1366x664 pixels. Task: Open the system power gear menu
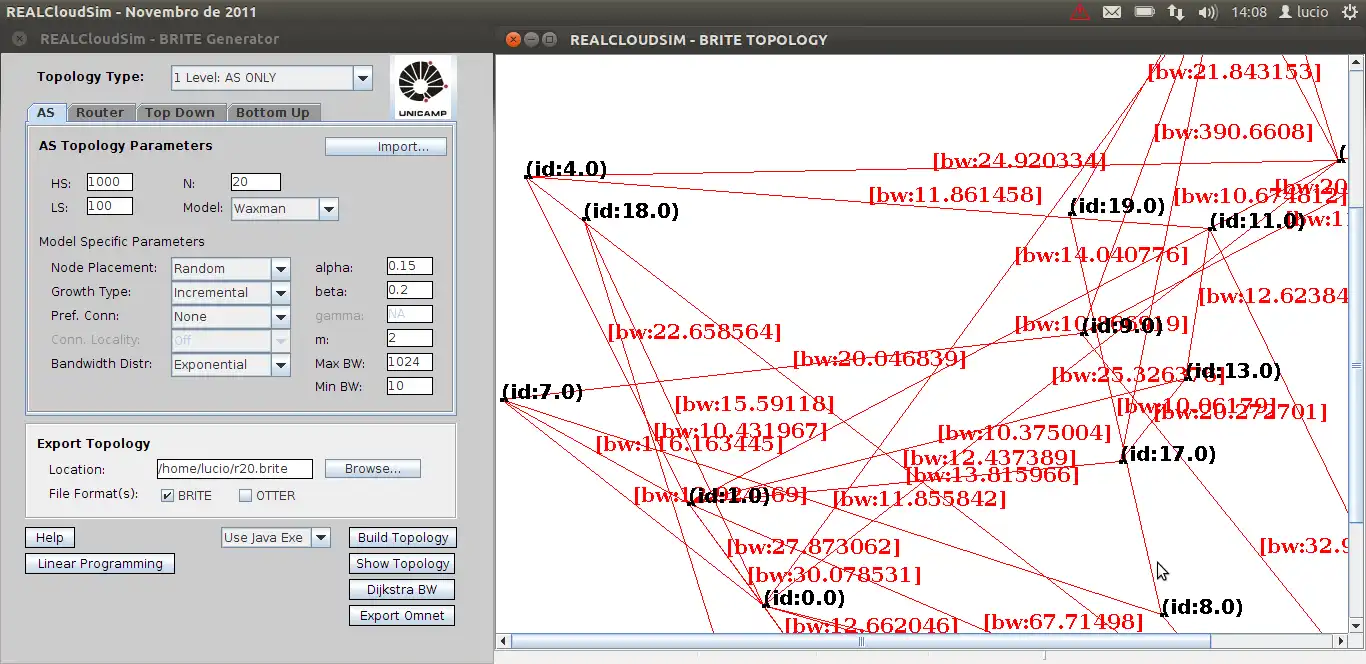[1349, 12]
